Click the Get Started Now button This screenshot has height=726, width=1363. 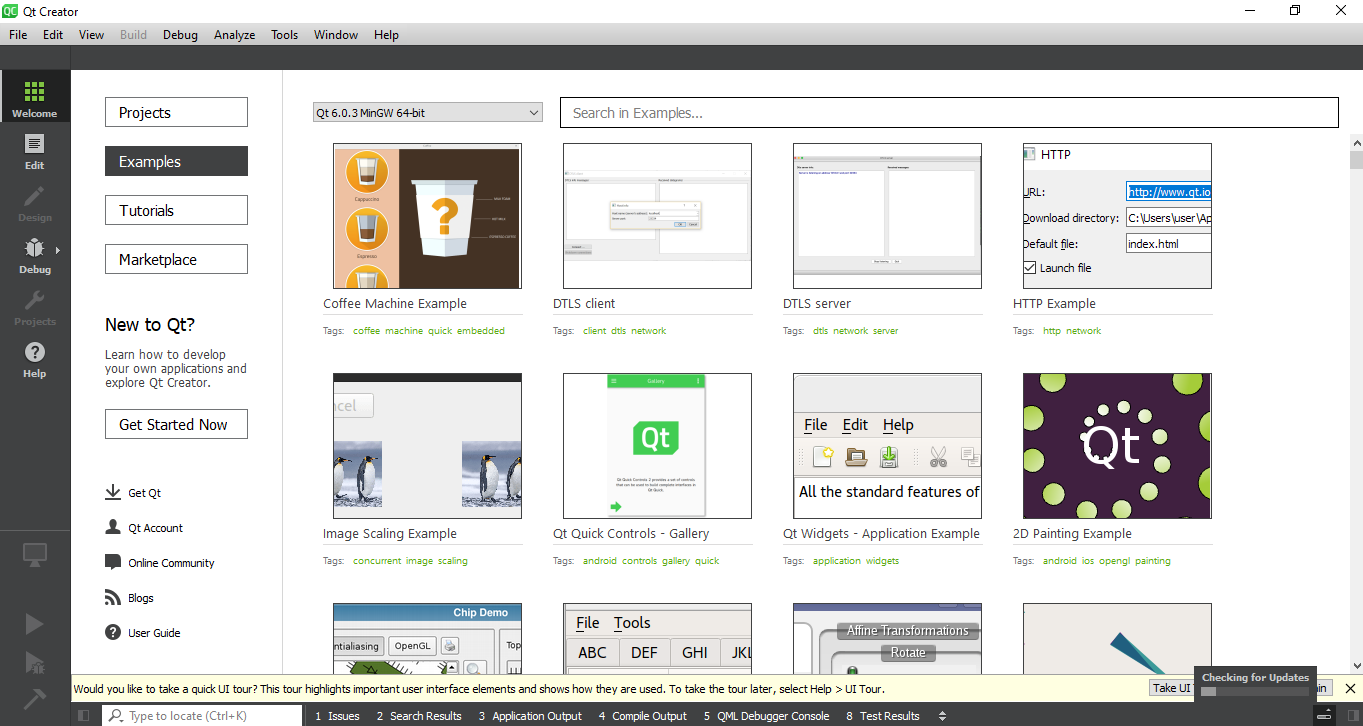pyautogui.click(x=176, y=424)
